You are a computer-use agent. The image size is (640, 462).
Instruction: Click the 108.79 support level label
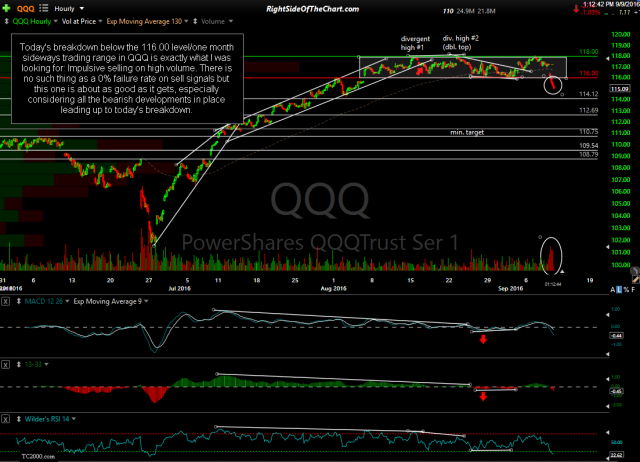click(x=589, y=154)
